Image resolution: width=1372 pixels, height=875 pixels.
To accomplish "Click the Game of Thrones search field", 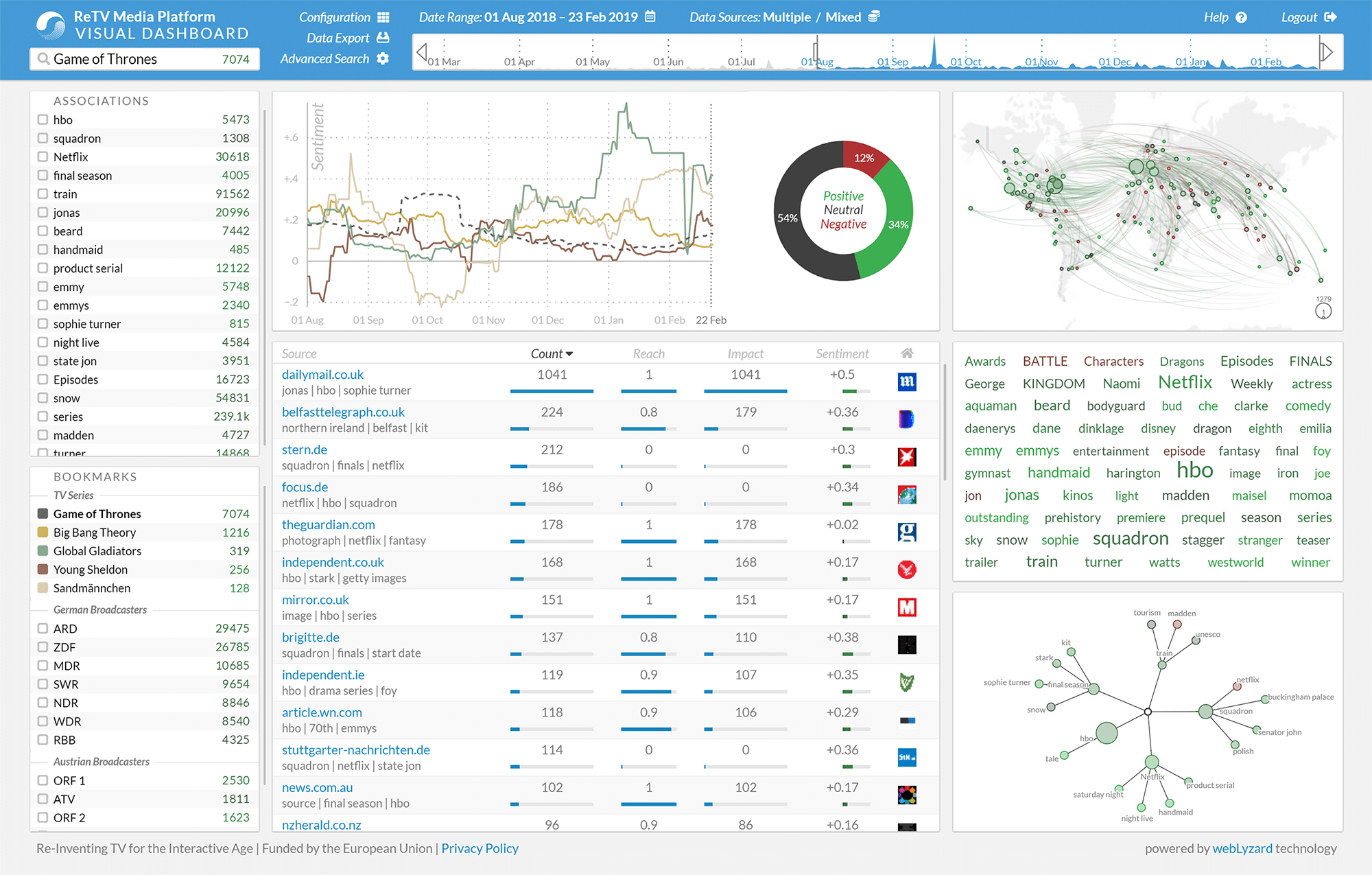I will tap(145, 59).
